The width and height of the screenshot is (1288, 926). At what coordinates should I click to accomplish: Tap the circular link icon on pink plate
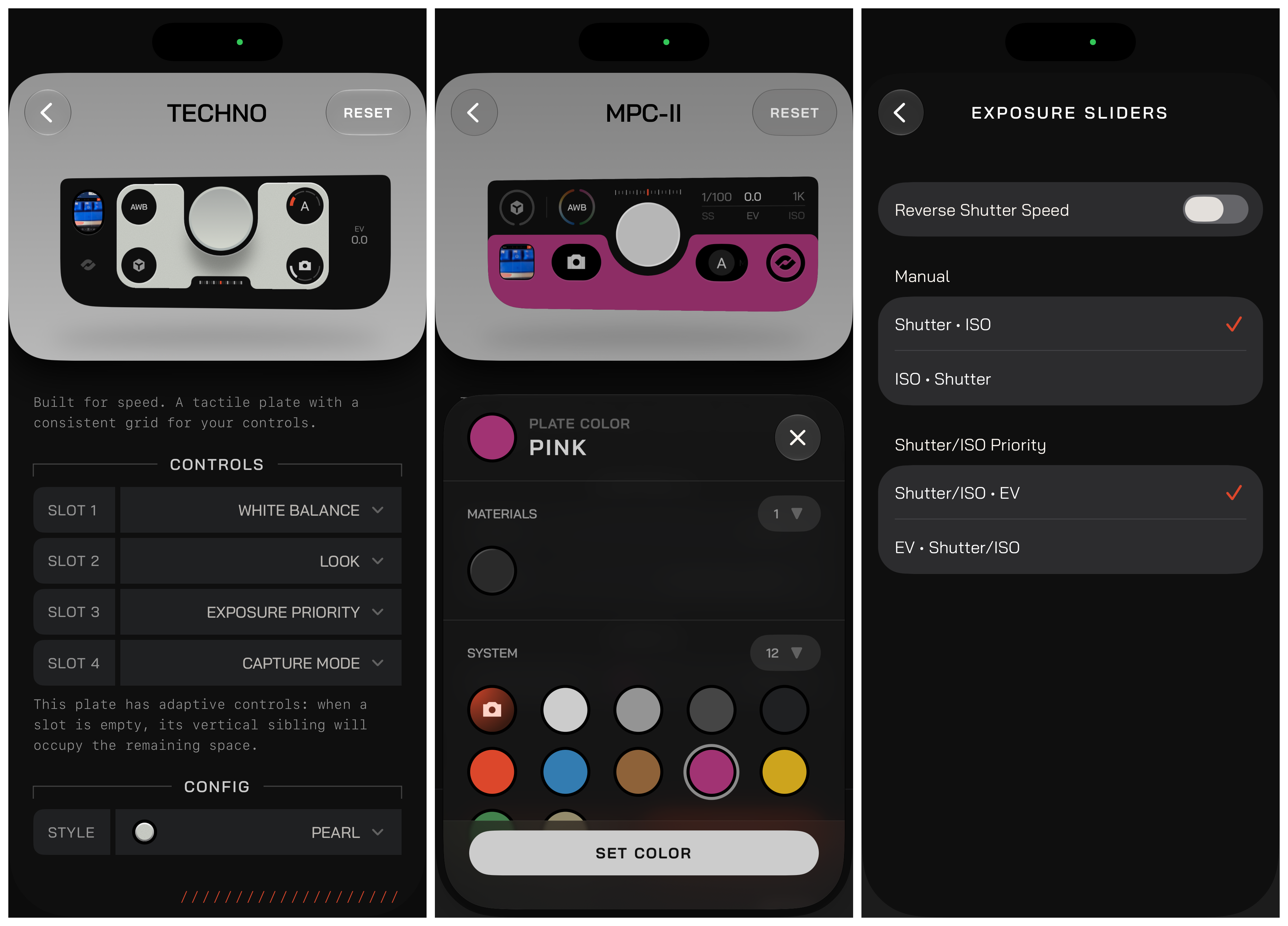click(x=785, y=263)
